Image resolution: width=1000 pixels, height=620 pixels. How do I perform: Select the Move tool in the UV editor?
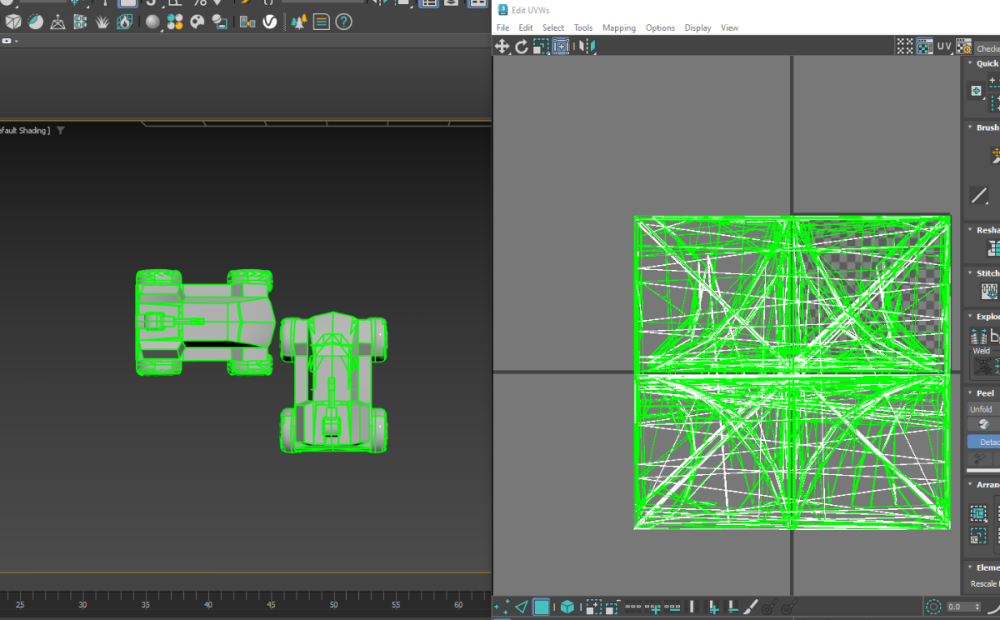(x=503, y=46)
